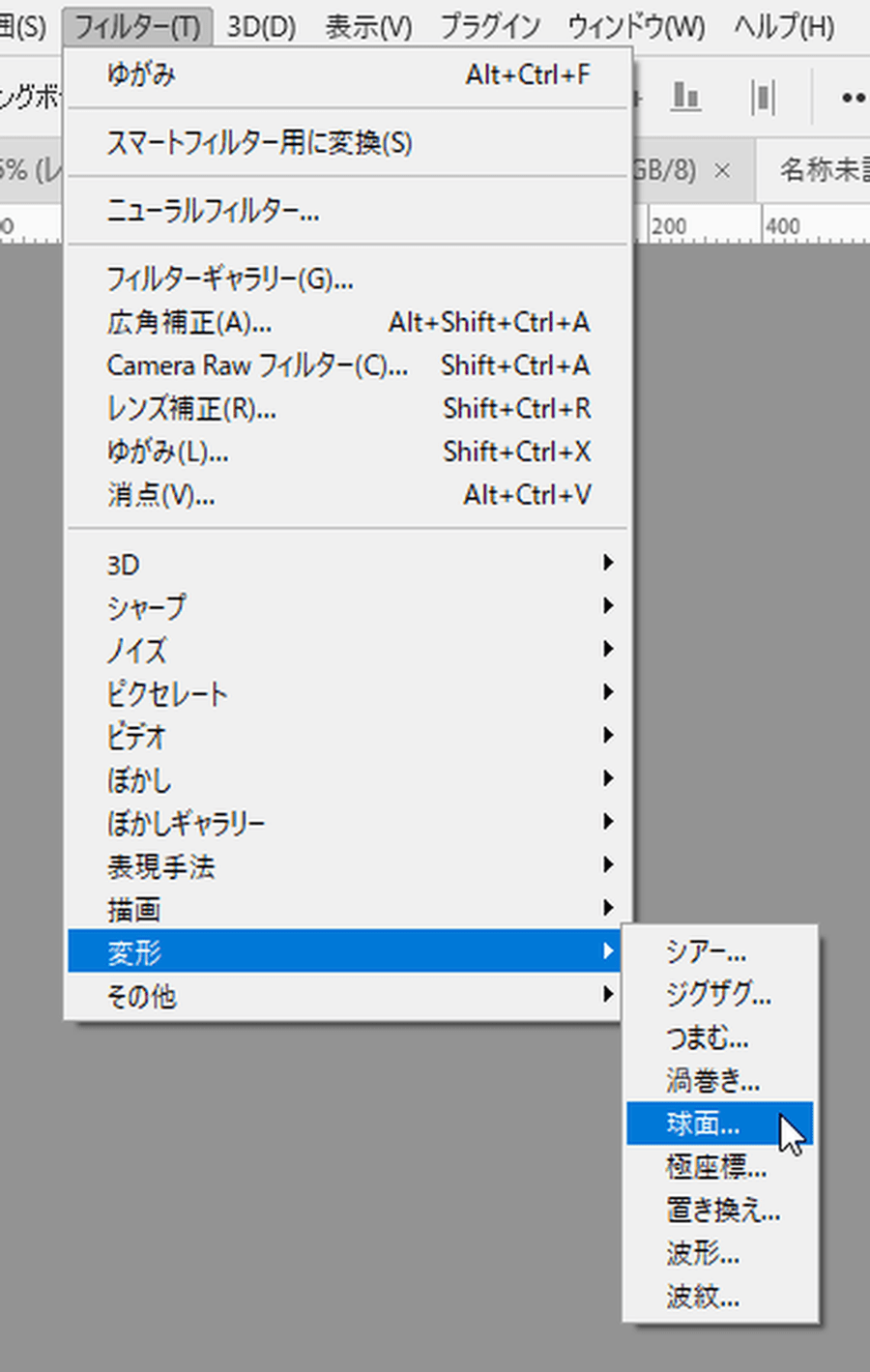
Task: Click Camera Raw フィルター(C)... menu entry
Action: pos(257,365)
